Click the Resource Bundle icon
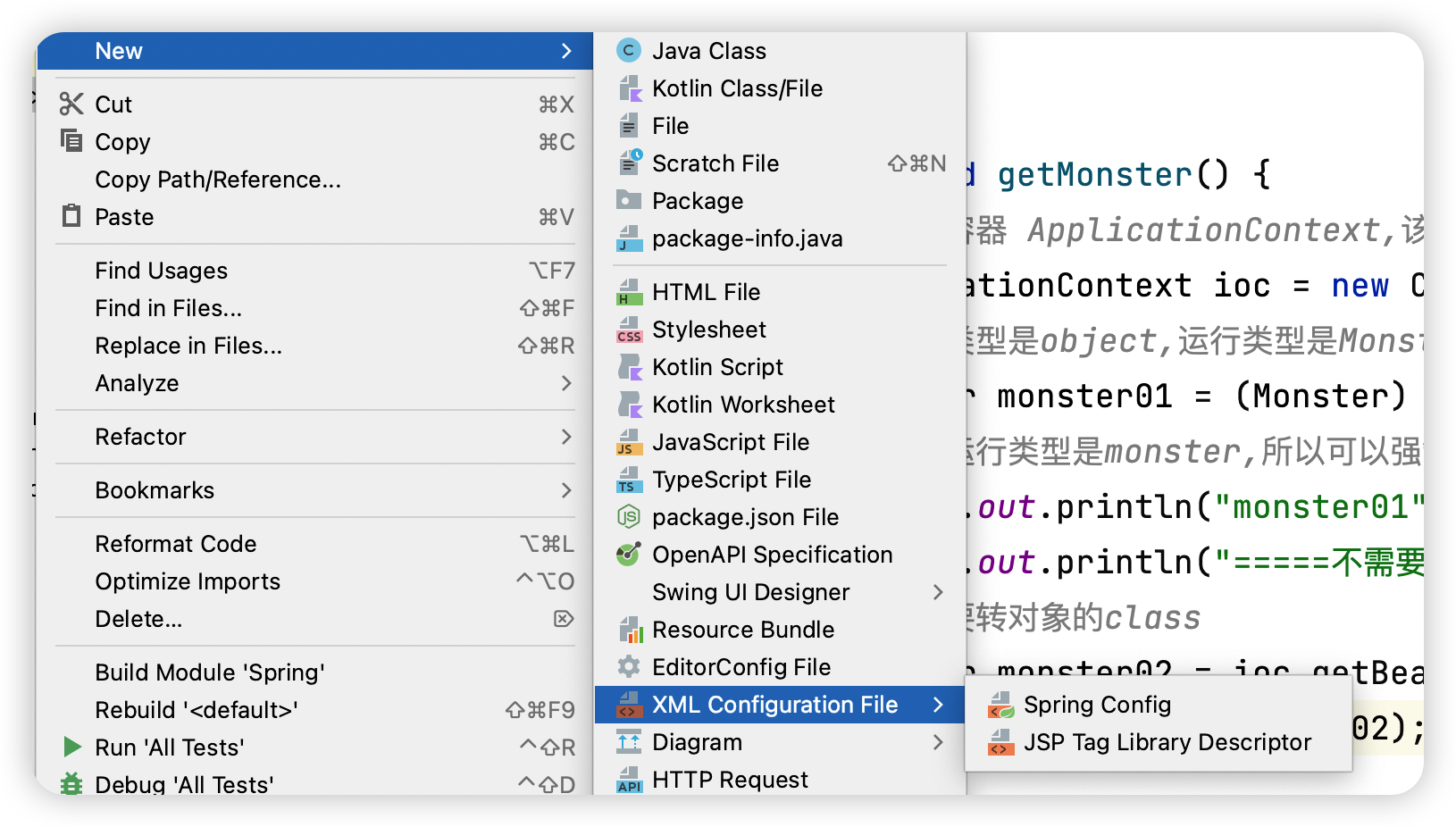Viewport: 1456px width, 827px height. tap(629, 630)
